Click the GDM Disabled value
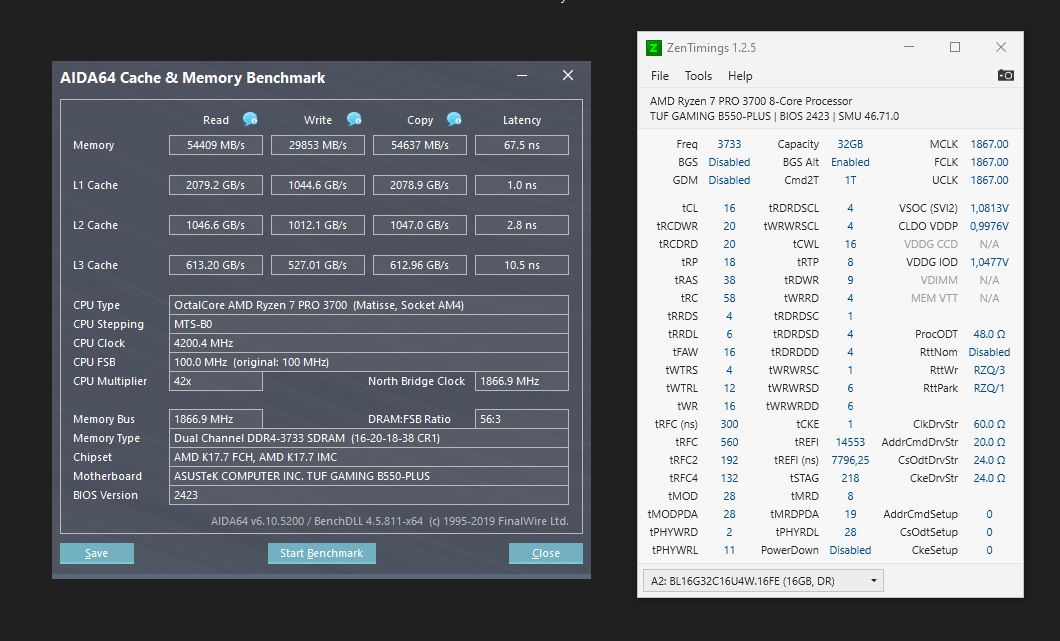The height and width of the screenshot is (641, 1060). pyautogui.click(x=729, y=180)
